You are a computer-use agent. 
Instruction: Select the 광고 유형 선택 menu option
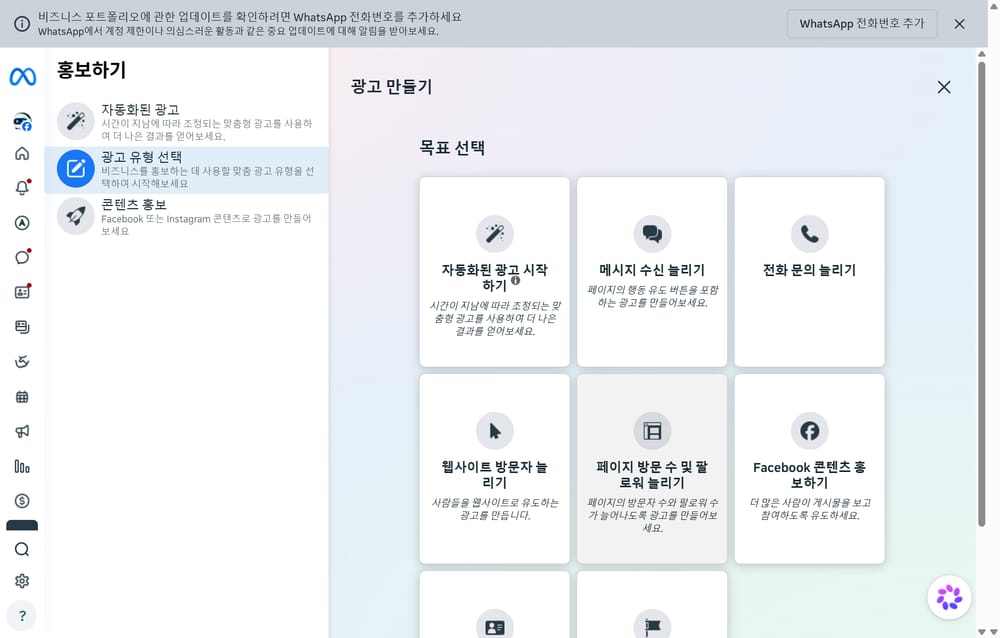(186, 170)
